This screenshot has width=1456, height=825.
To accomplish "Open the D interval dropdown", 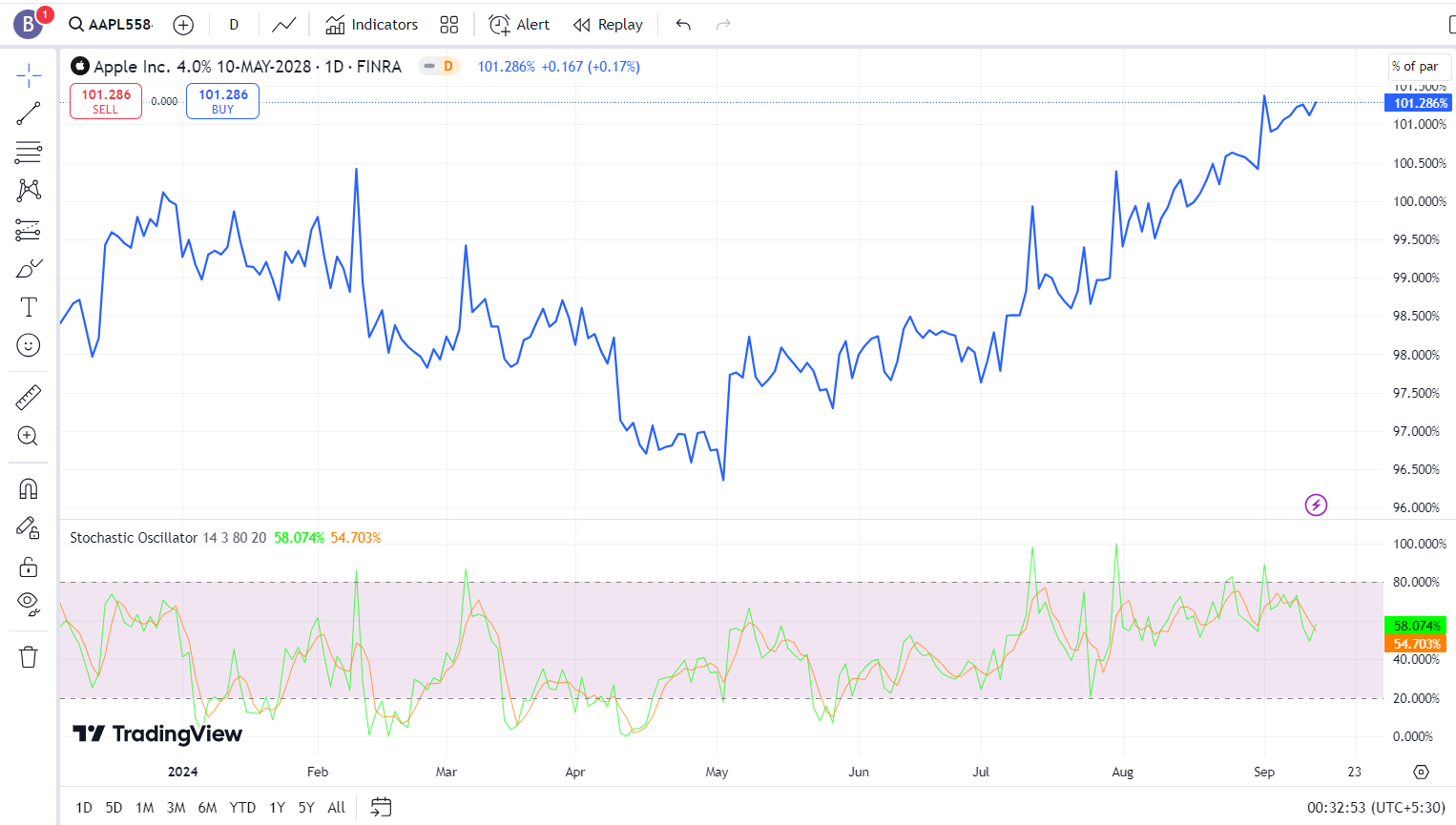I will [234, 25].
